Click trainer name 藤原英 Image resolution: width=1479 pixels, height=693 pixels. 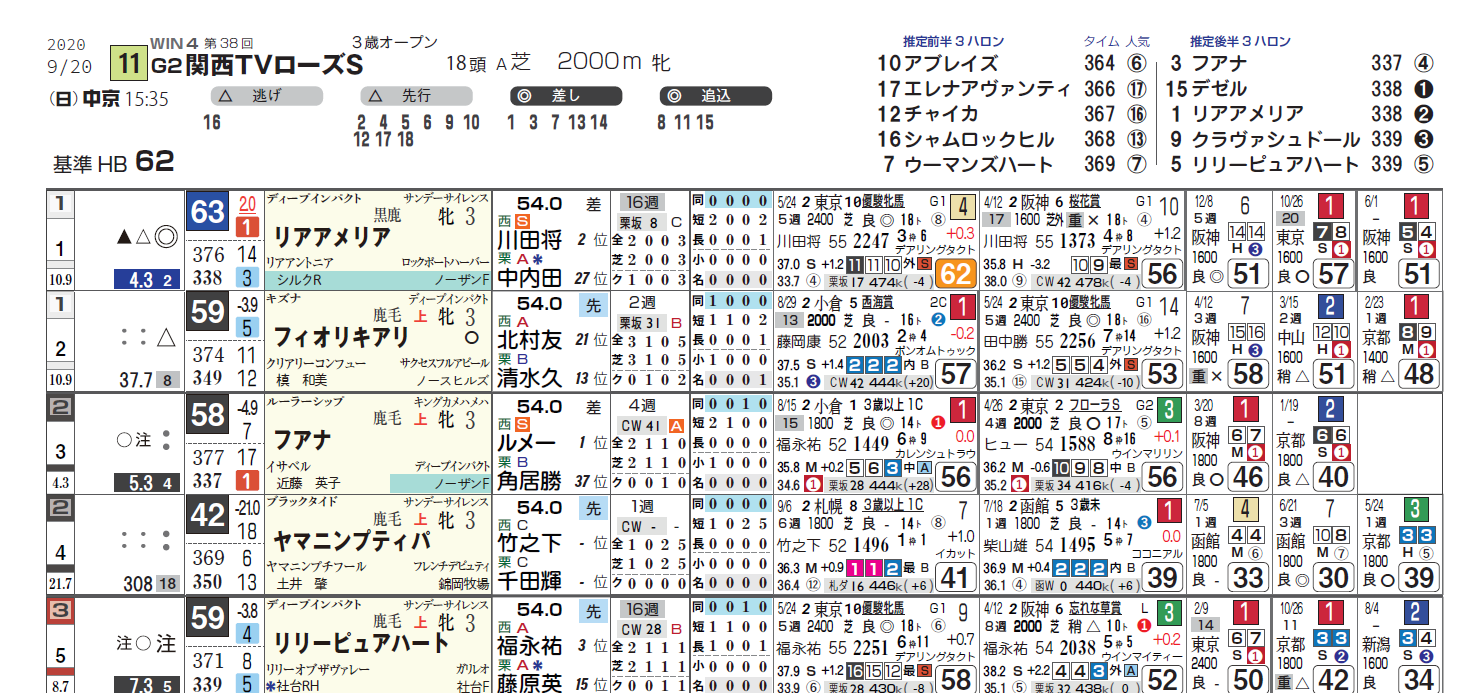[x=529, y=682]
